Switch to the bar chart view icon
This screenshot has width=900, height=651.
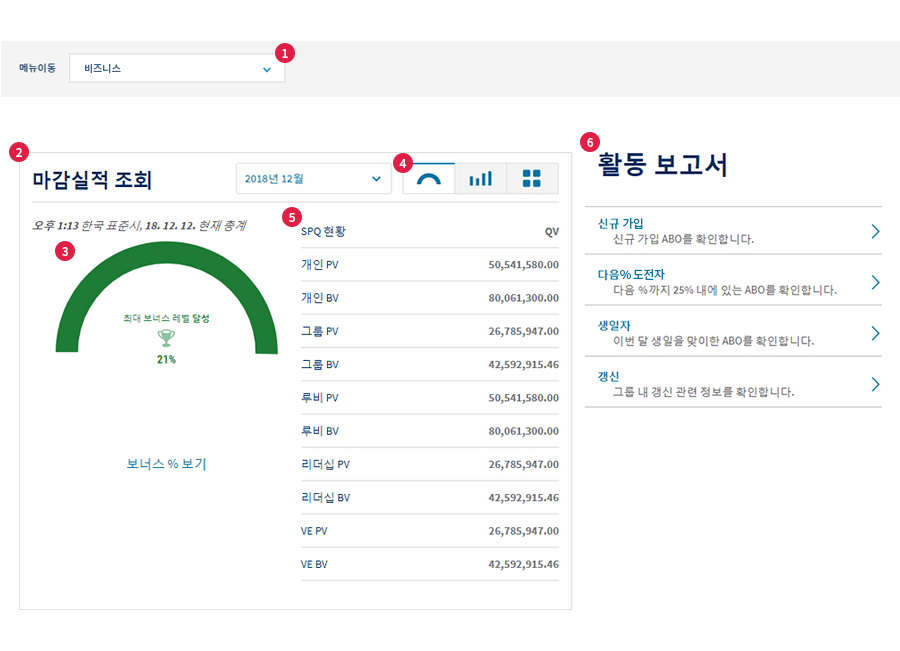(x=480, y=179)
